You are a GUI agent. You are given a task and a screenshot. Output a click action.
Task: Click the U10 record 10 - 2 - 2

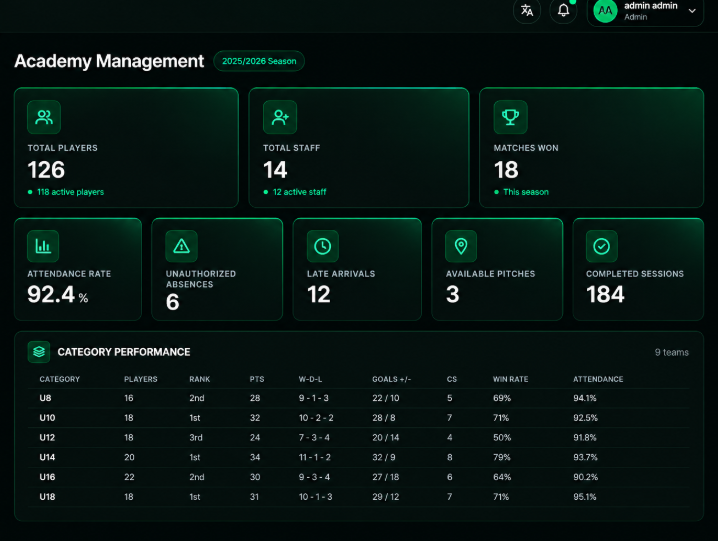click(316, 418)
